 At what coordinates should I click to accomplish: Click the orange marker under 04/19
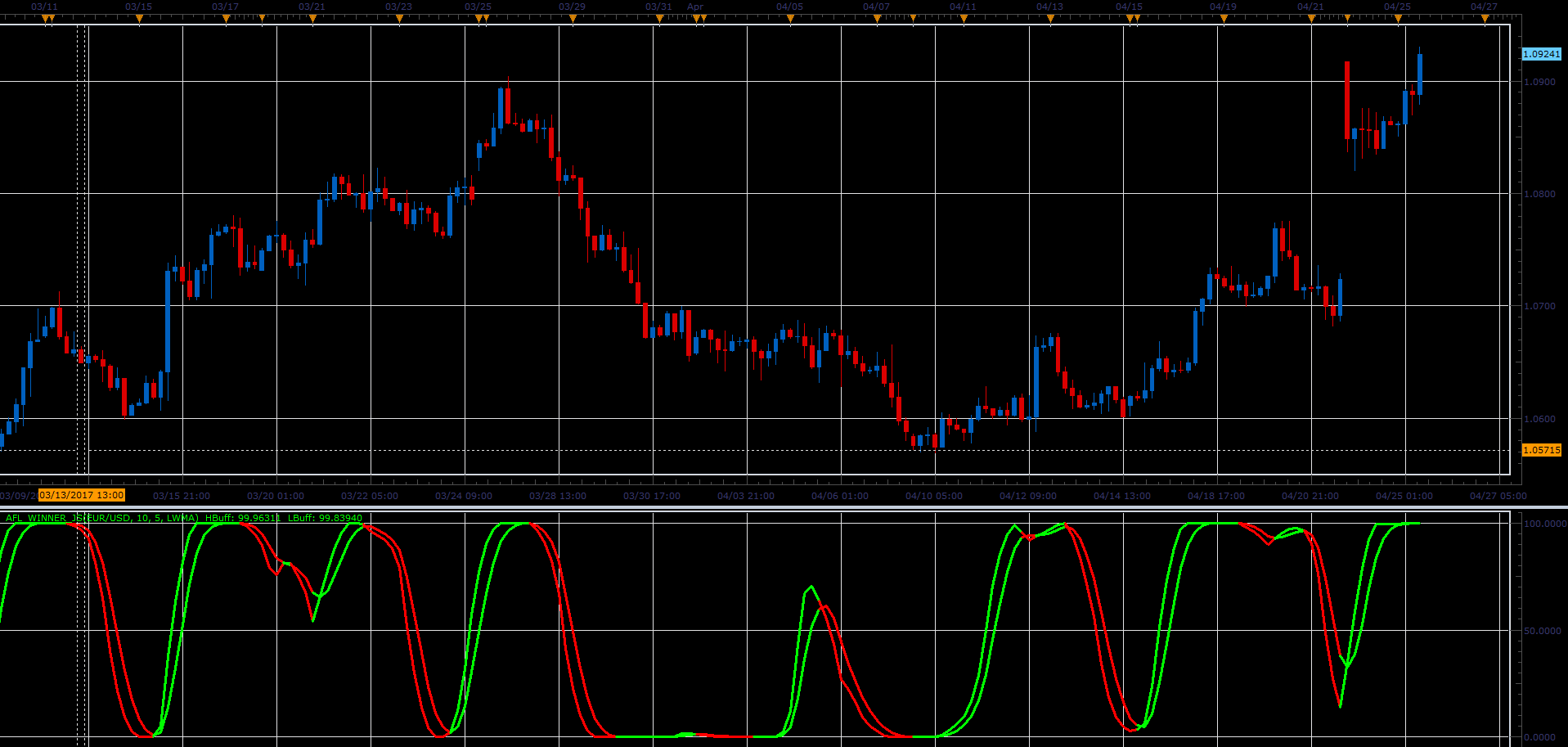pyautogui.click(x=1224, y=18)
